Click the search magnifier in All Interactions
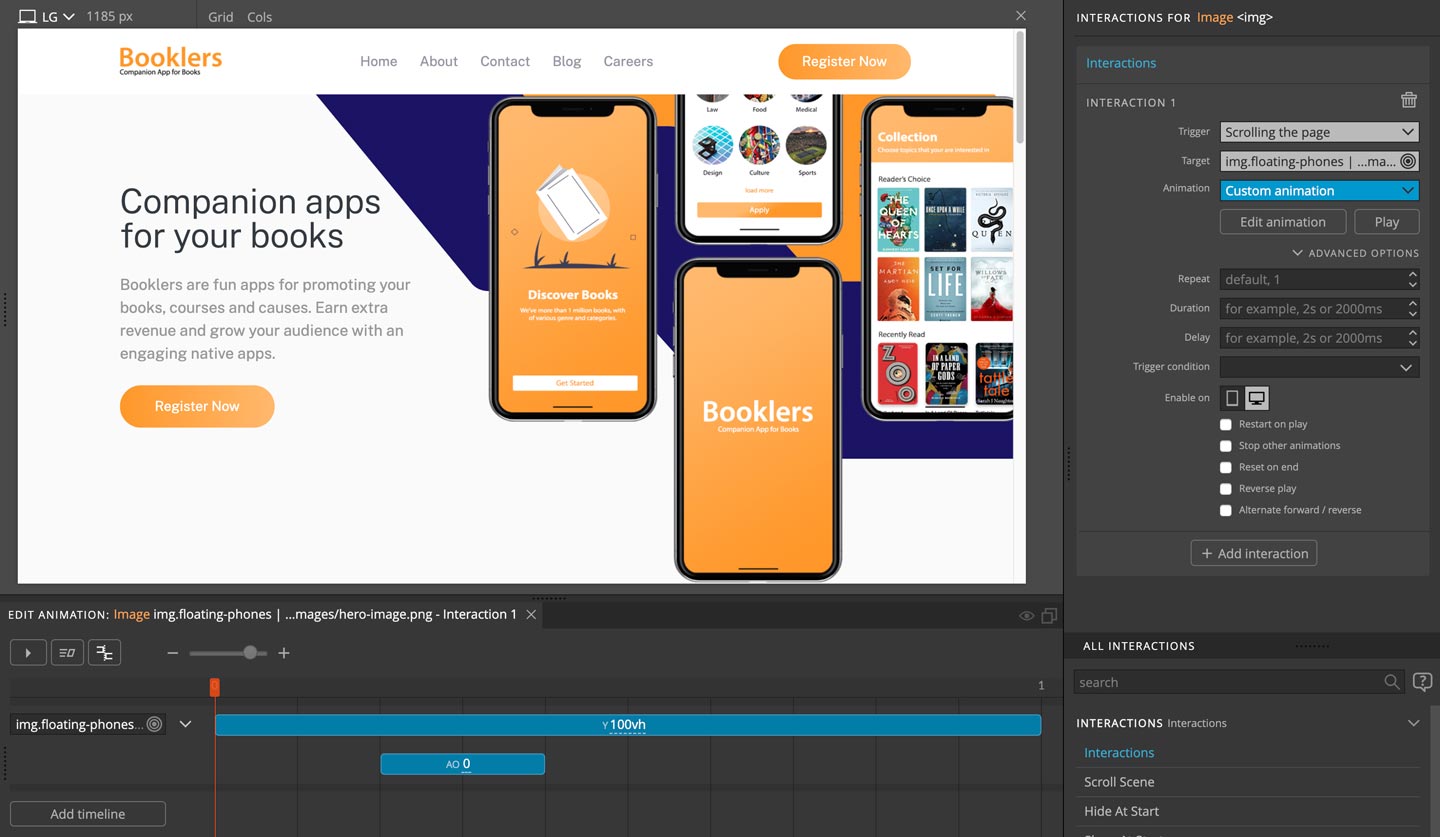This screenshot has height=837, width=1440. (1391, 682)
